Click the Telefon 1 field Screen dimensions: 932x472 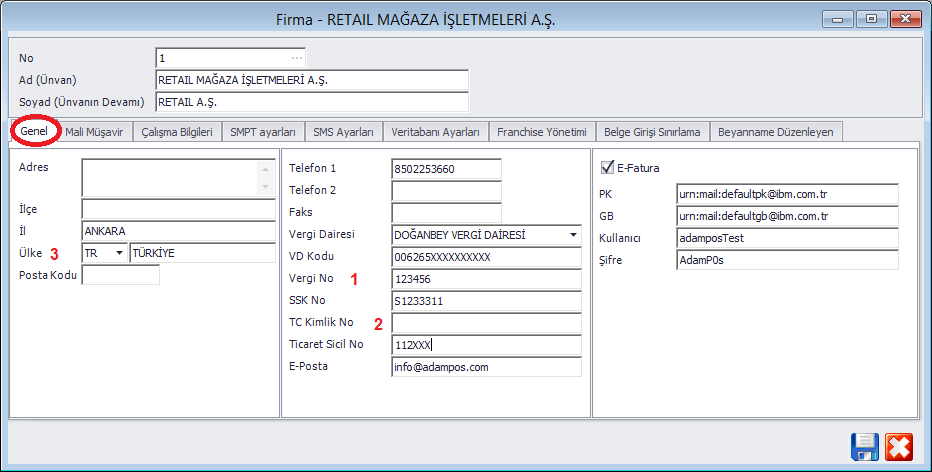pos(446,169)
